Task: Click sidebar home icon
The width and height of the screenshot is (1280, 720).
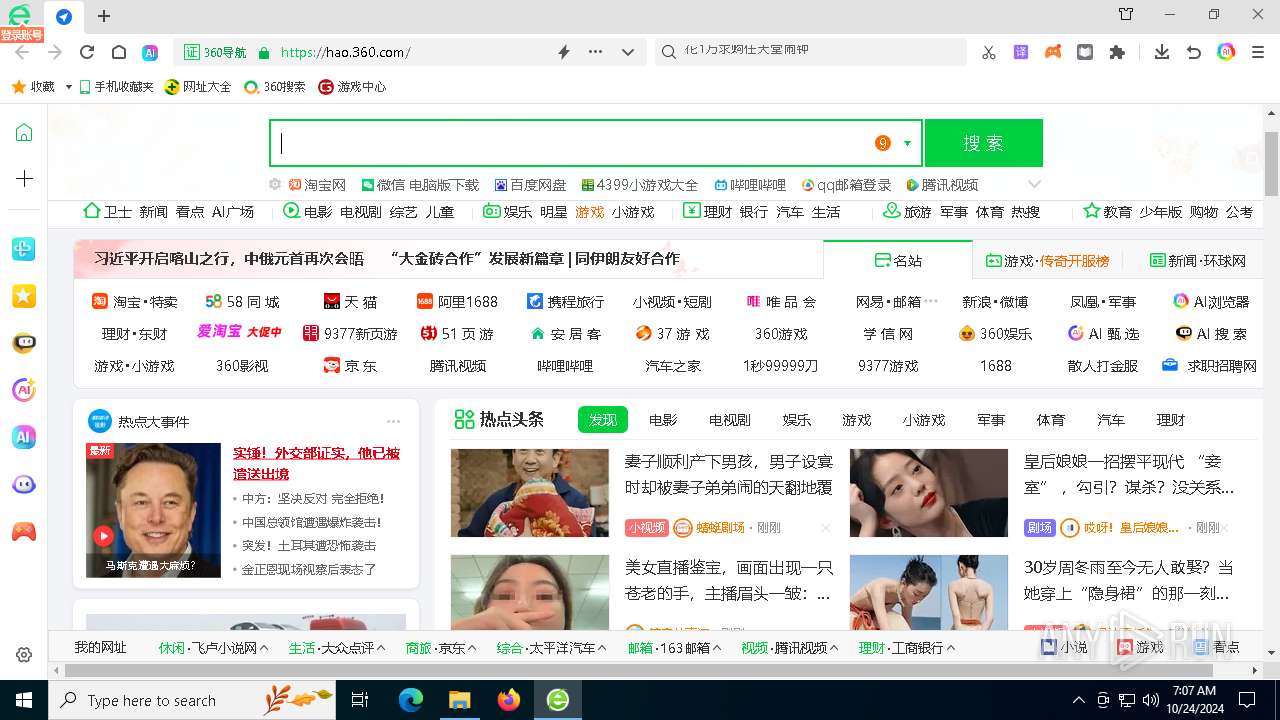Action: pos(24,133)
